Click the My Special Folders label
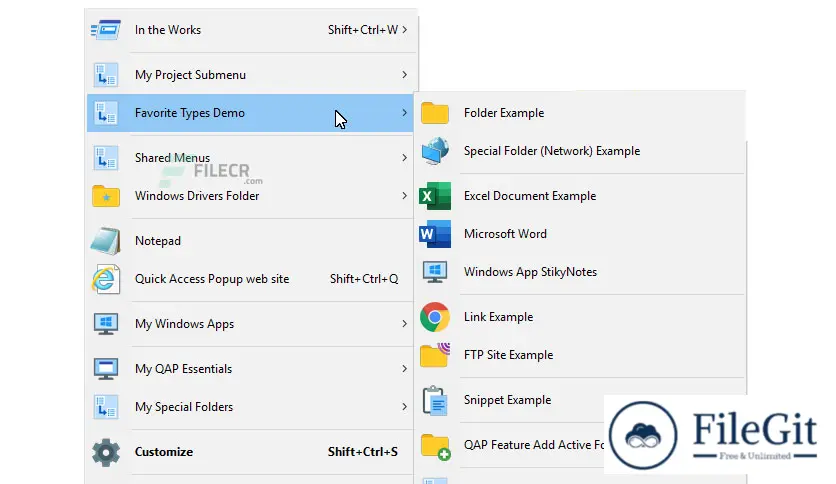 pyautogui.click(x=184, y=407)
